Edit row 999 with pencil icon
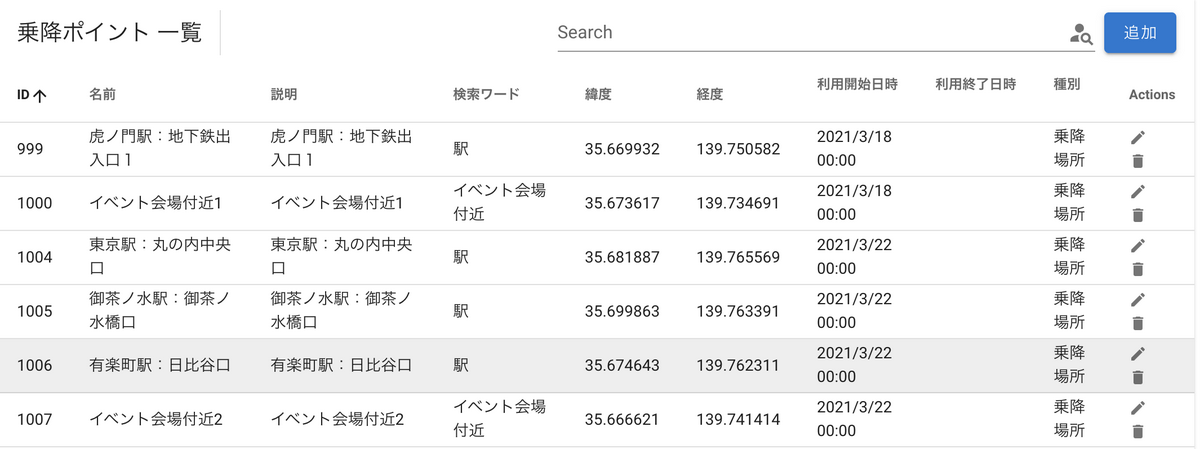 point(1137,137)
